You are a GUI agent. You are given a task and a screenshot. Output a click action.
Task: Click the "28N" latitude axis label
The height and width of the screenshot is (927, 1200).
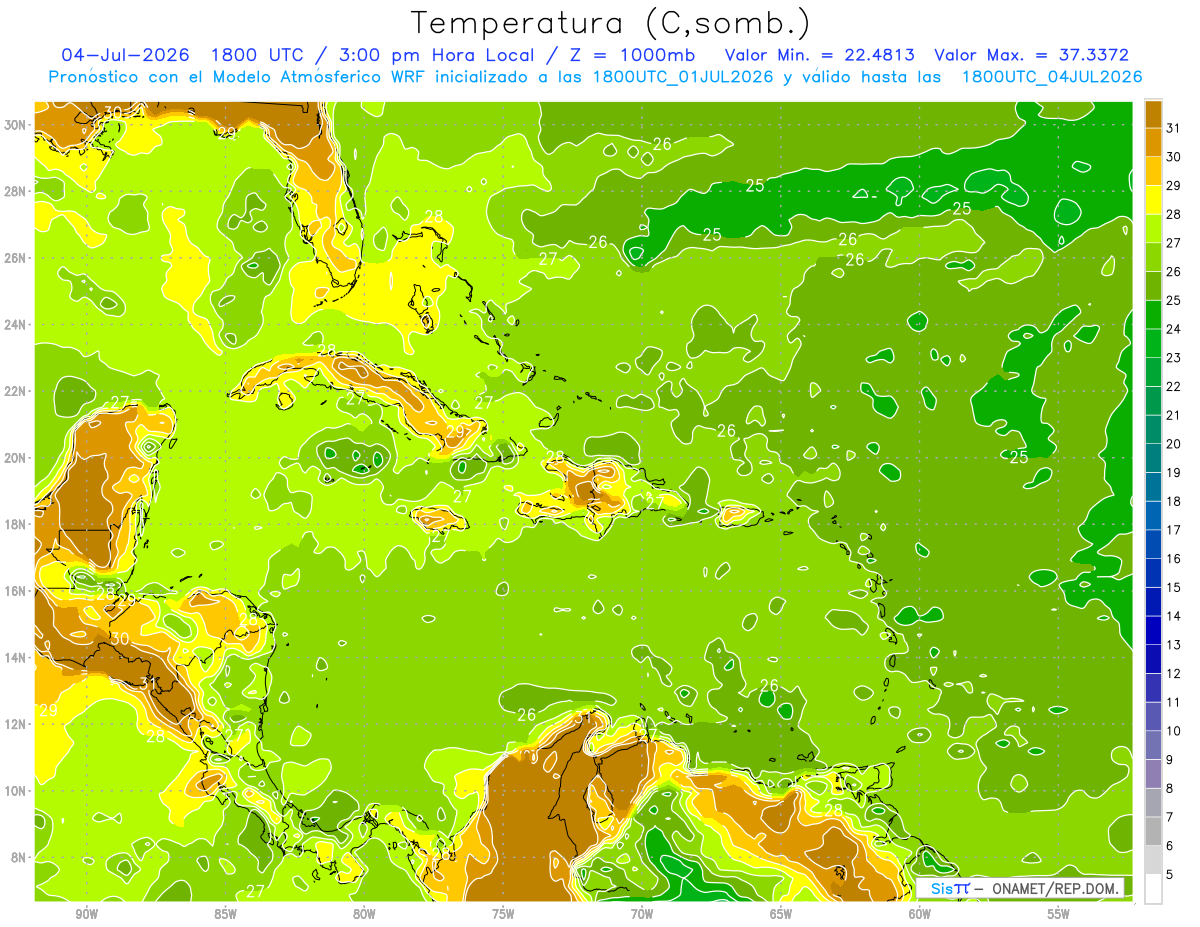(16, 191)
